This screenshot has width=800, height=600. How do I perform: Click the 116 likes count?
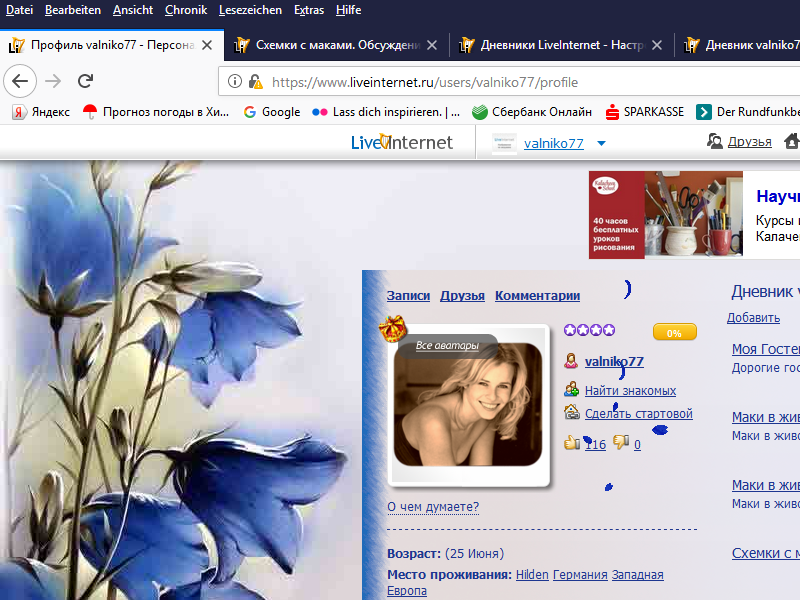595,444
